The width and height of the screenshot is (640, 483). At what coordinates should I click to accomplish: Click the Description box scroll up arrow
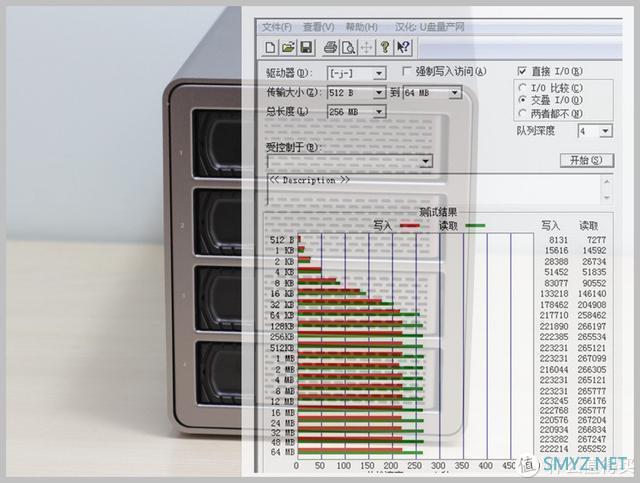(x=607, y=181)
